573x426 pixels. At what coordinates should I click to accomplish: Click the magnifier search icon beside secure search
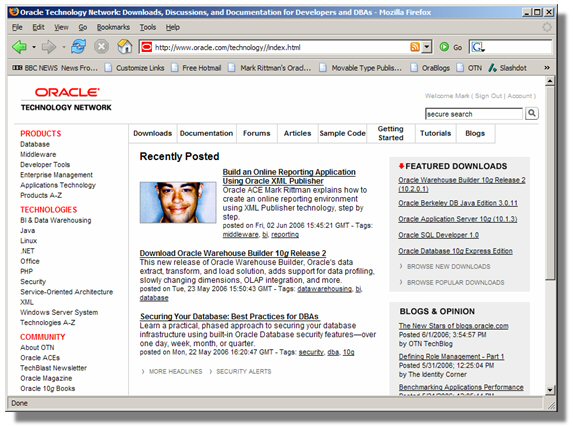click(532, 114)
